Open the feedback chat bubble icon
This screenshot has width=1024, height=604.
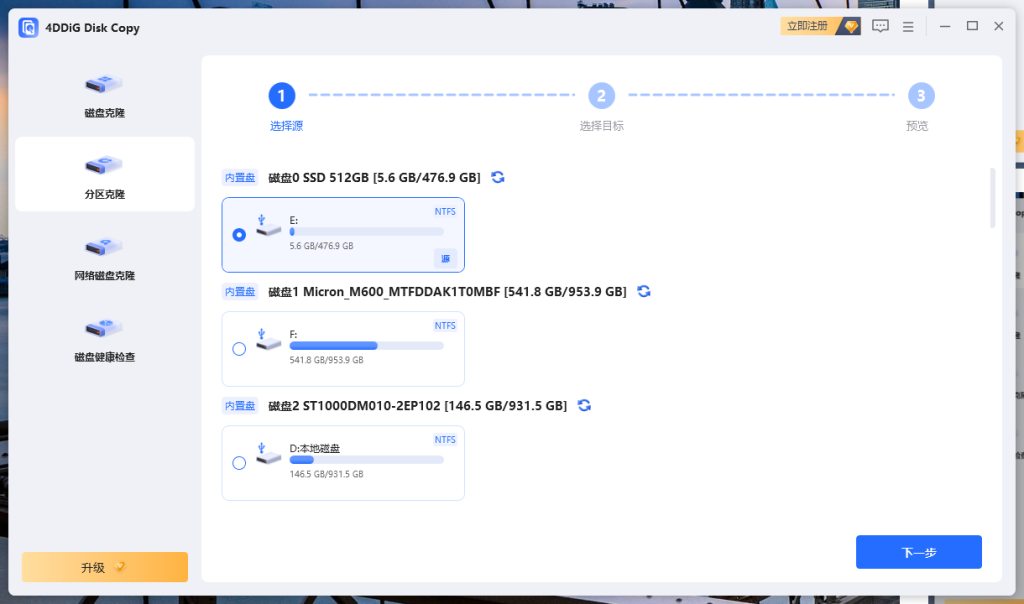(x=880, y=27)
